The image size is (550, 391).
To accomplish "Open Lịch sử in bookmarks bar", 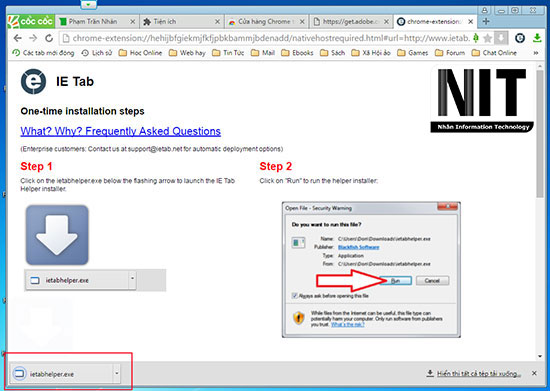I will [96, 53].
